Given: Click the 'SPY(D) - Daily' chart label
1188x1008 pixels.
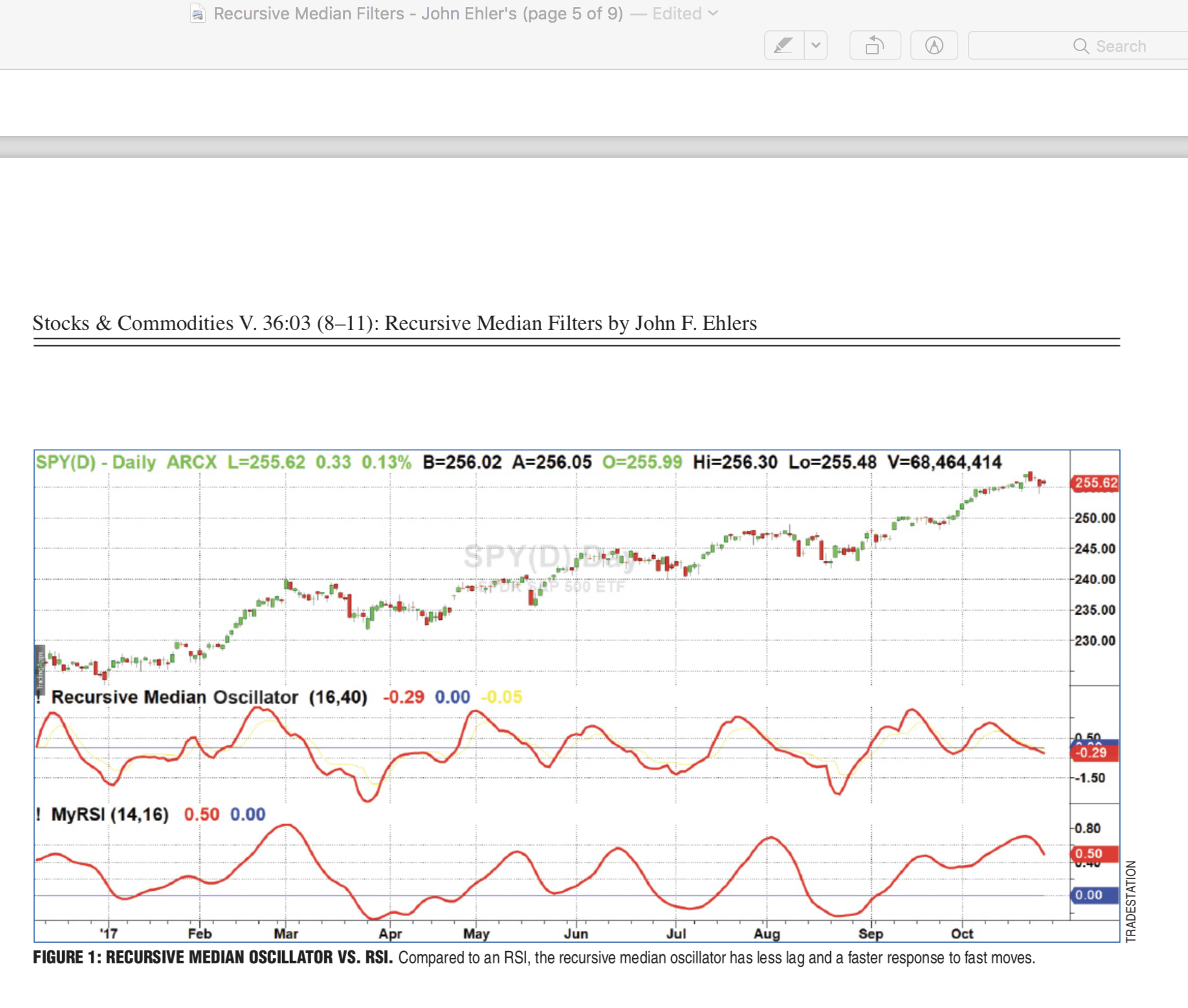Looking at the screenshot, I should point(96,462).
